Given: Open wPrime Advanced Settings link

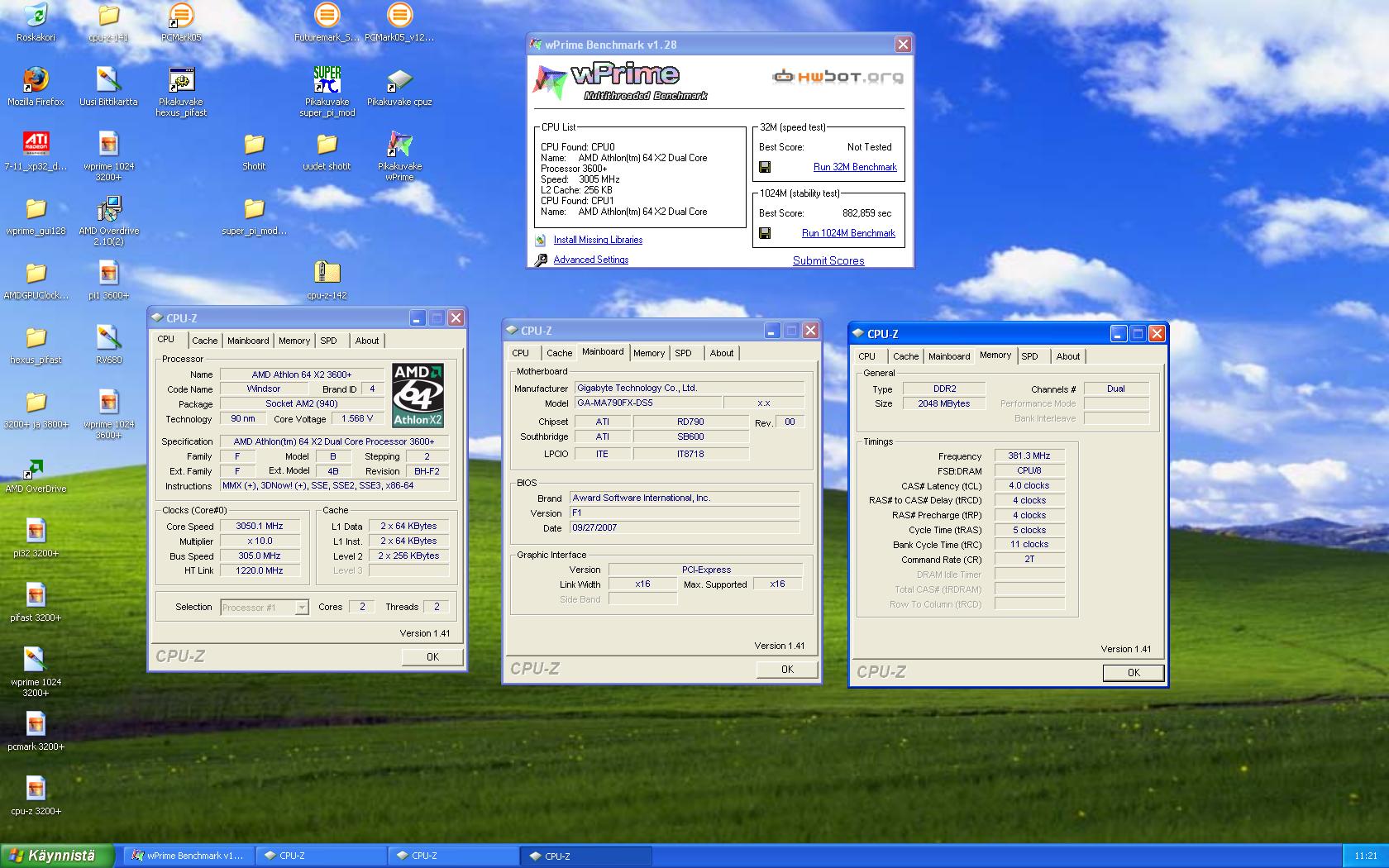Looking at the screenshot, I should pos(591,260).
